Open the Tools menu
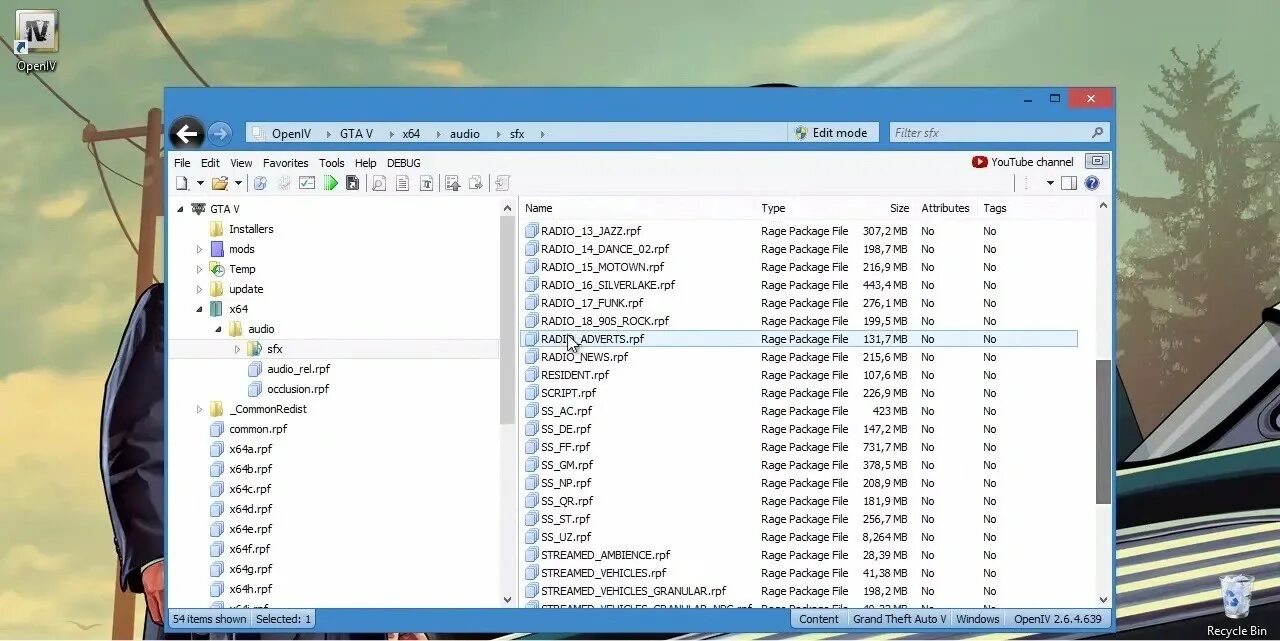This screenshot has height=641, width=1280. pyautogui.click(x=332, y=163)
